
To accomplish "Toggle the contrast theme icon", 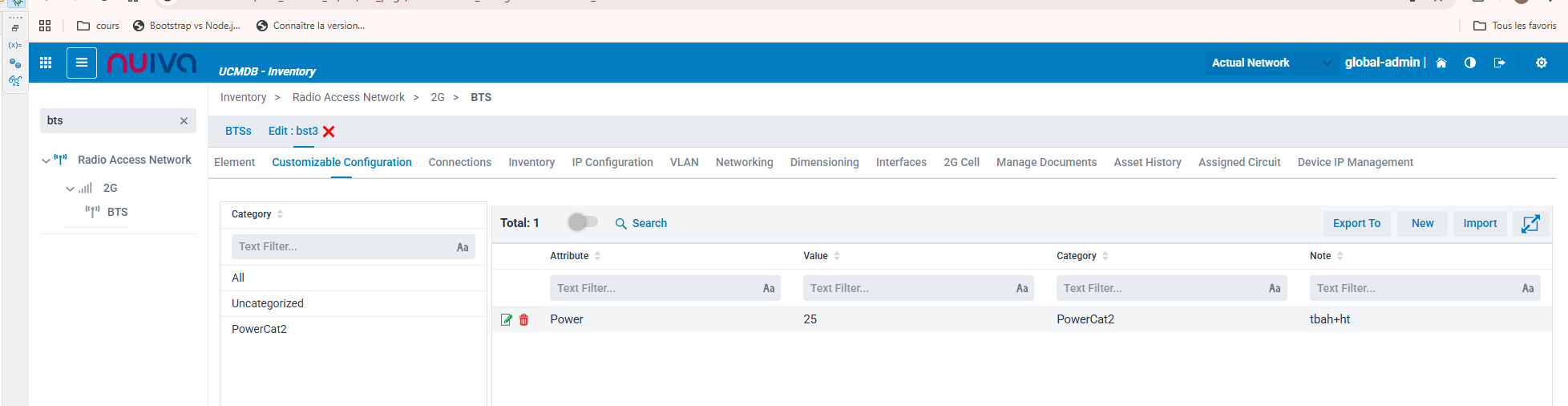I will pos(1469,63).
